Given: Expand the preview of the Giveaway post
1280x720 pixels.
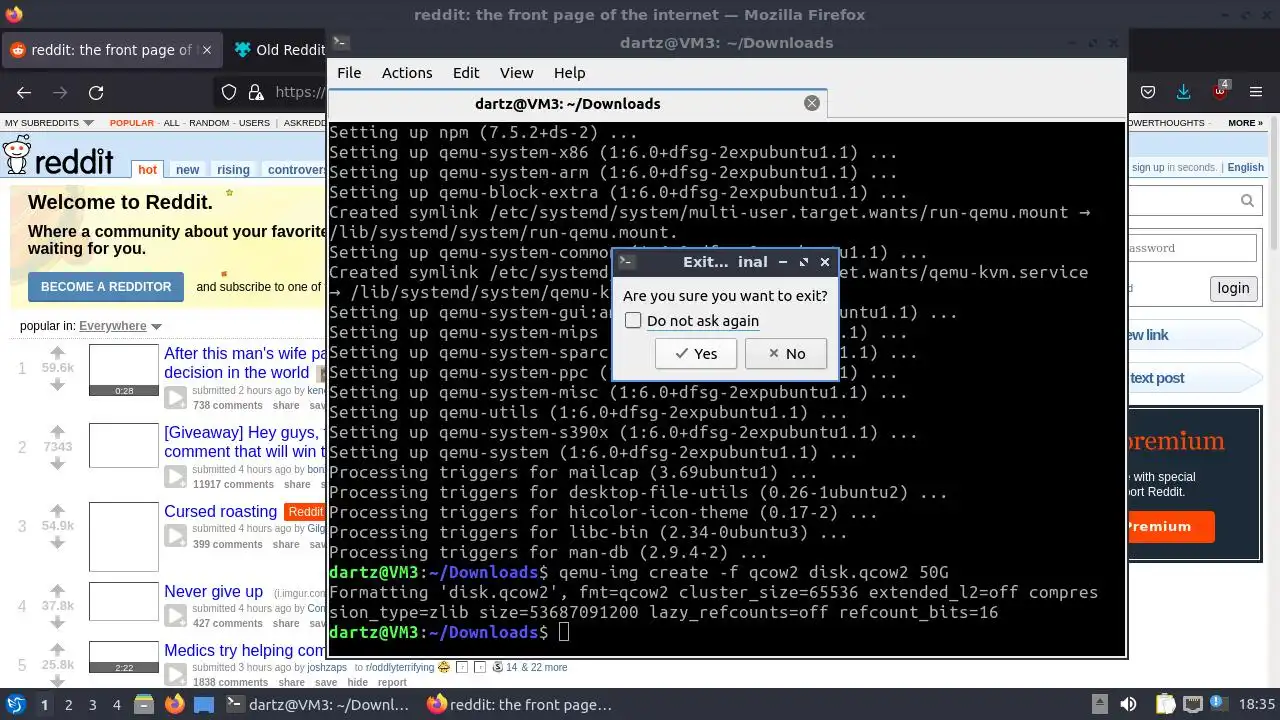Looking at the screenshot, I should 175,477.
